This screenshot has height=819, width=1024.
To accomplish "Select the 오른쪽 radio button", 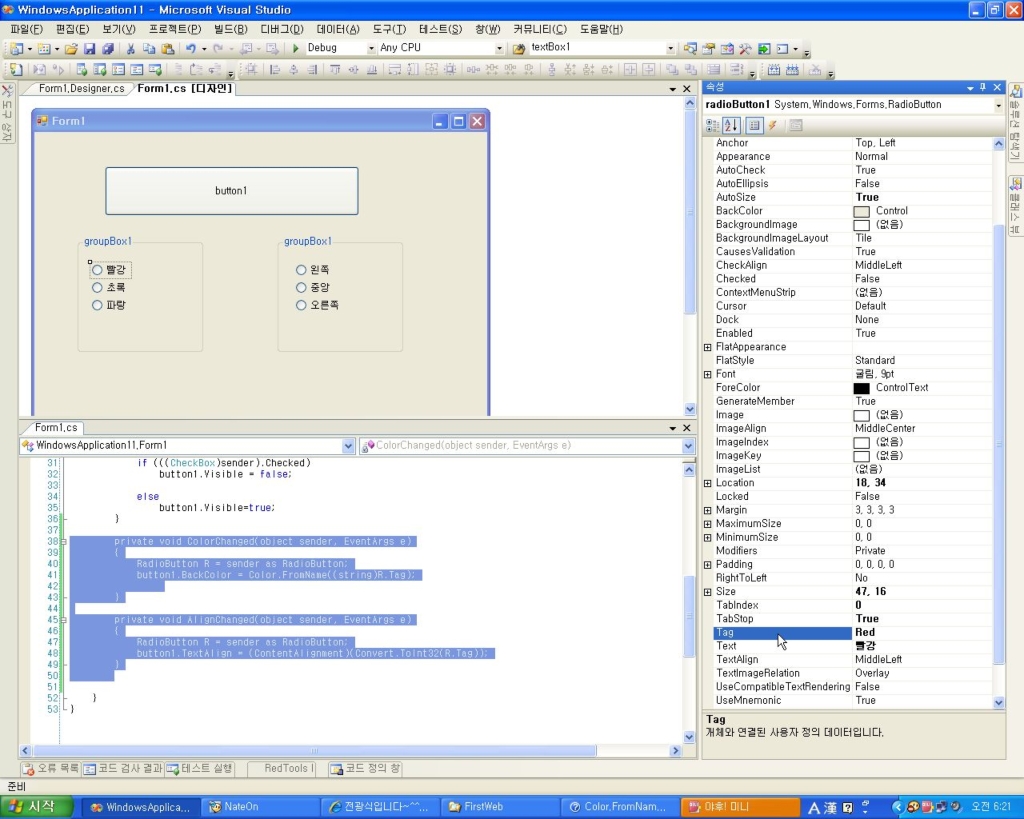I will (317, 305).
